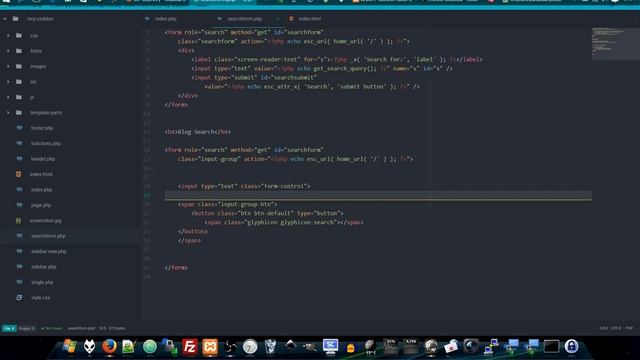Click the Blog Search heading code line

click(198, 132)
